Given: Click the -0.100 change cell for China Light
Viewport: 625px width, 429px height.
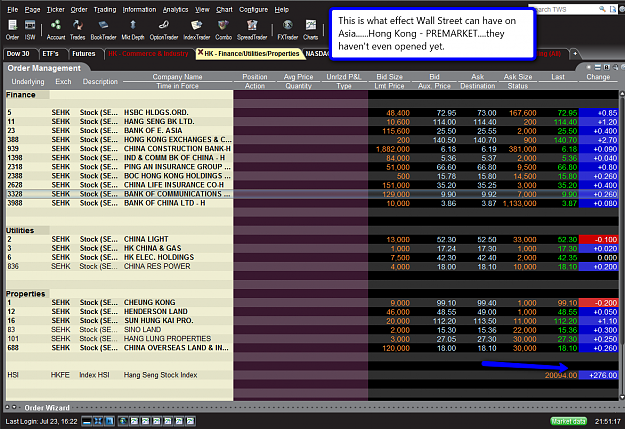Looking at the screenshot, I should (x=599, y=239).
